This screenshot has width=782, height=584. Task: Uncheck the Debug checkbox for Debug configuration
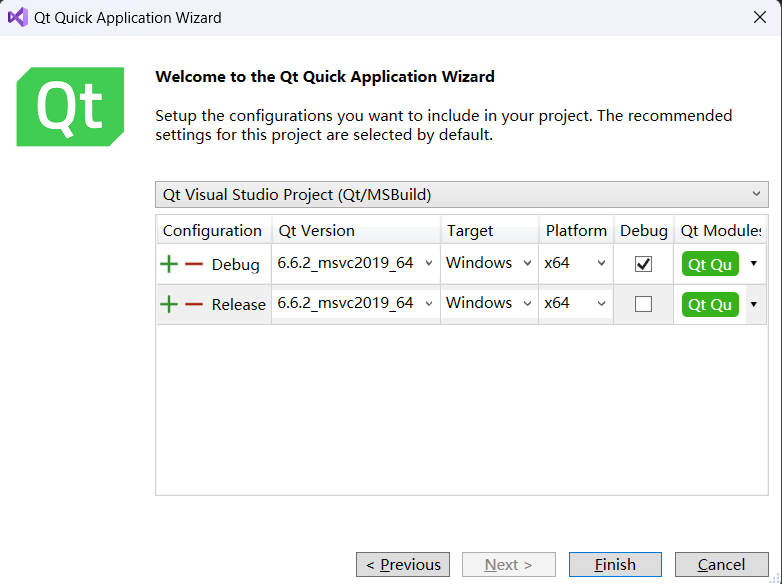pos(643,264)
